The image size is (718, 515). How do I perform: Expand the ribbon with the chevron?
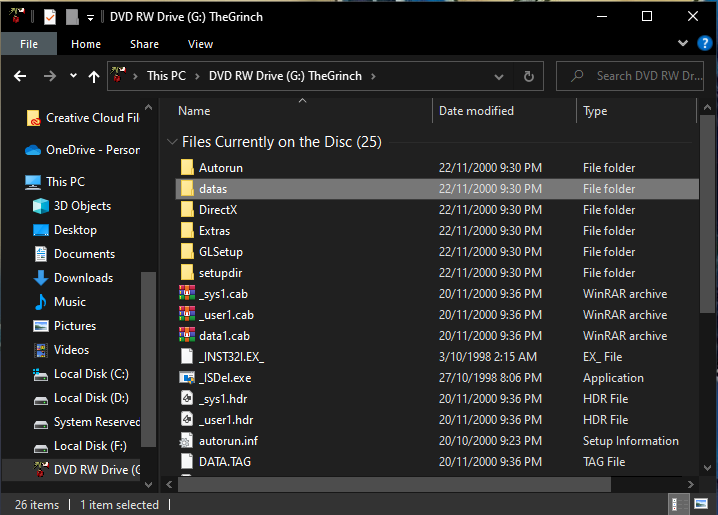point(683,43)
